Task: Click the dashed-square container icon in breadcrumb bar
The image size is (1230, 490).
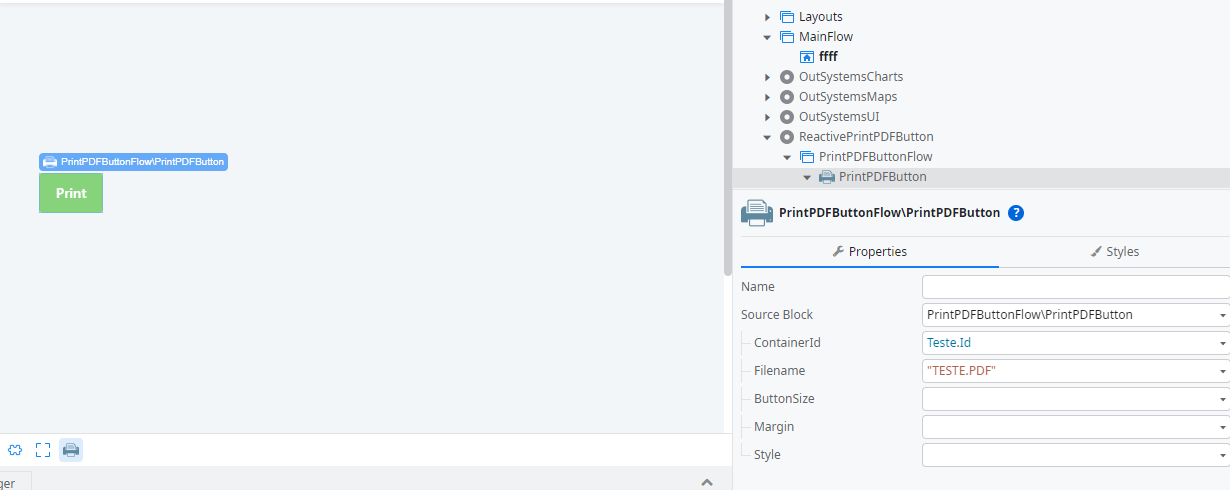Action: (x=43, y=450)
